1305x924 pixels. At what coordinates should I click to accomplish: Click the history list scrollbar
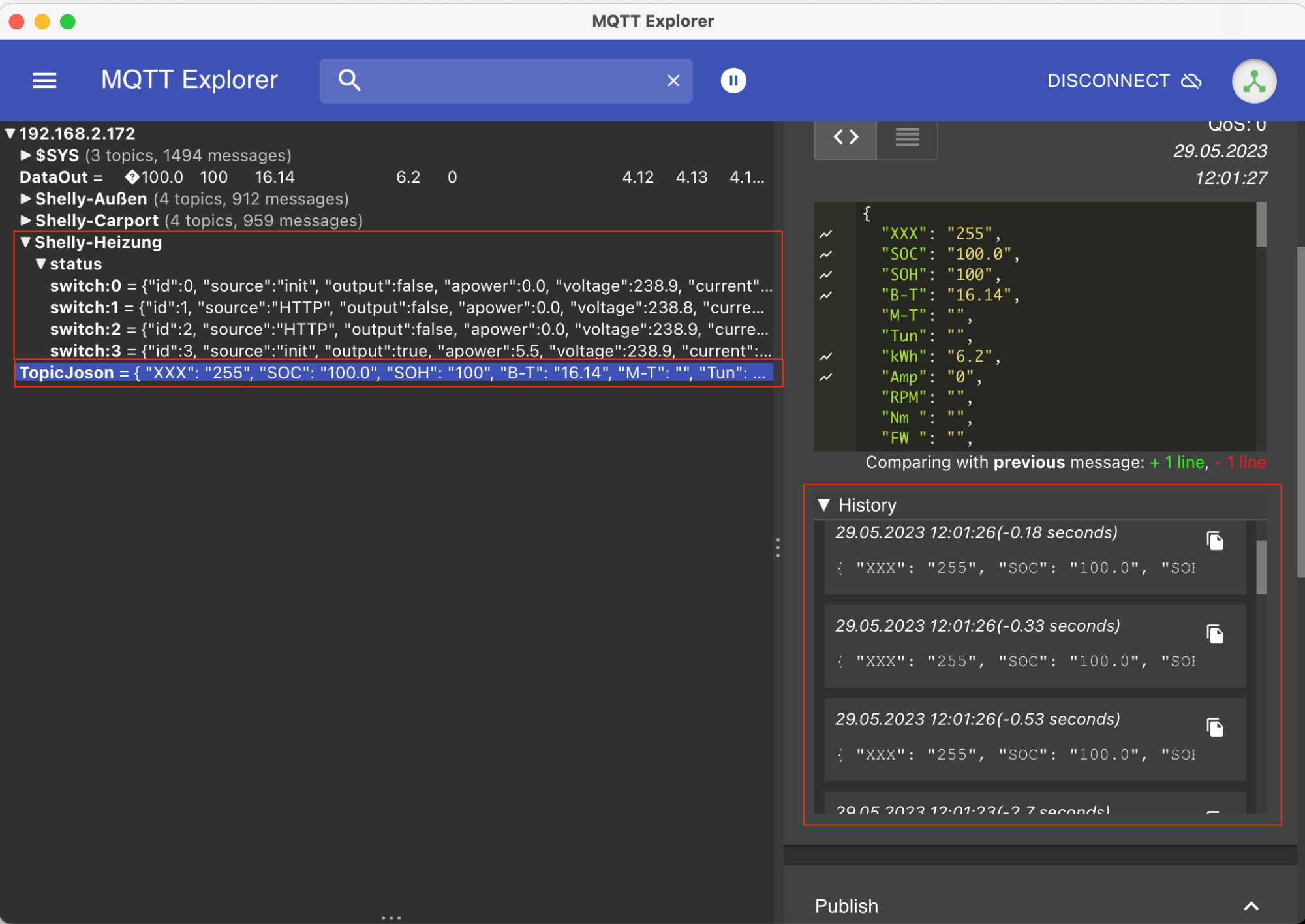coord(1261,568)
